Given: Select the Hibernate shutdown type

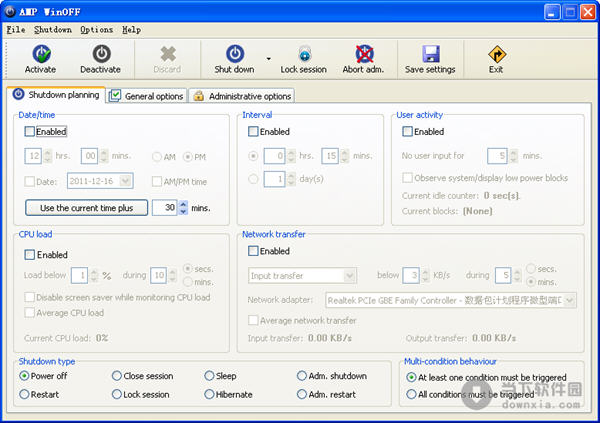Looking at the screenshot, I should [x=209, y=394].
